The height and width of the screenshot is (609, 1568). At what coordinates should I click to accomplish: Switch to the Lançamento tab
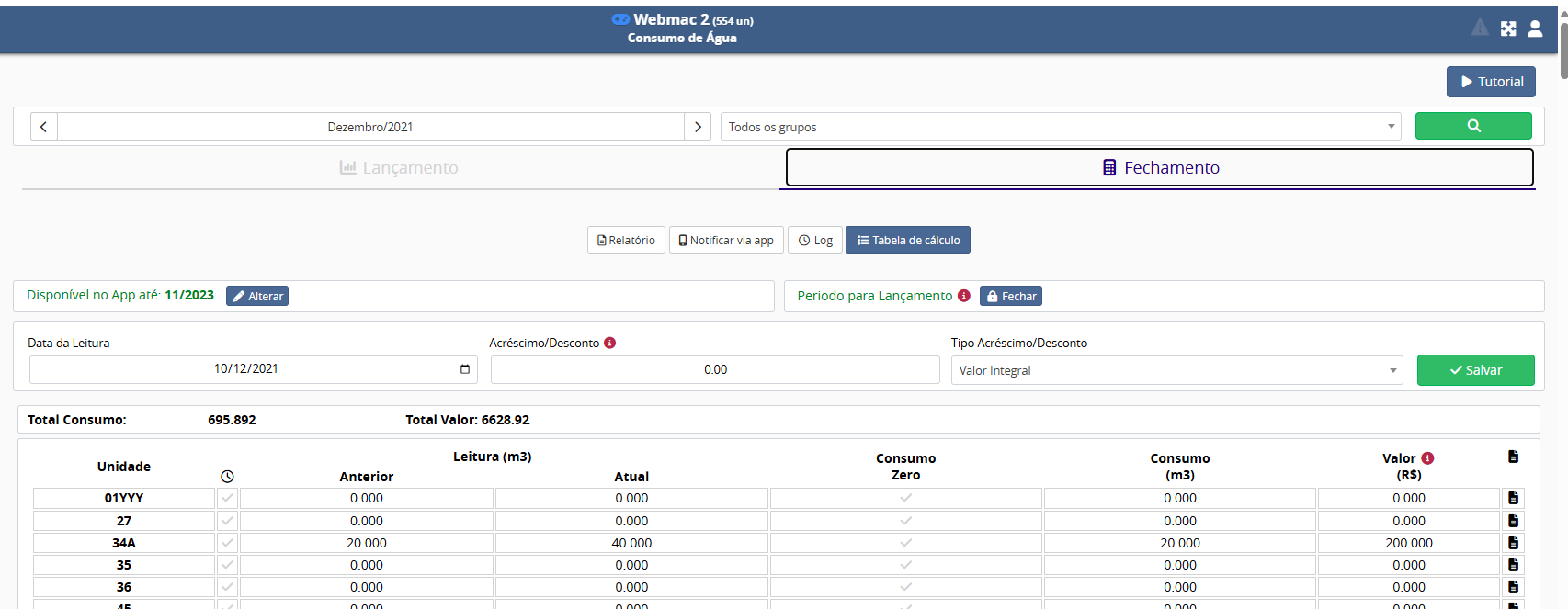point(399,168)
